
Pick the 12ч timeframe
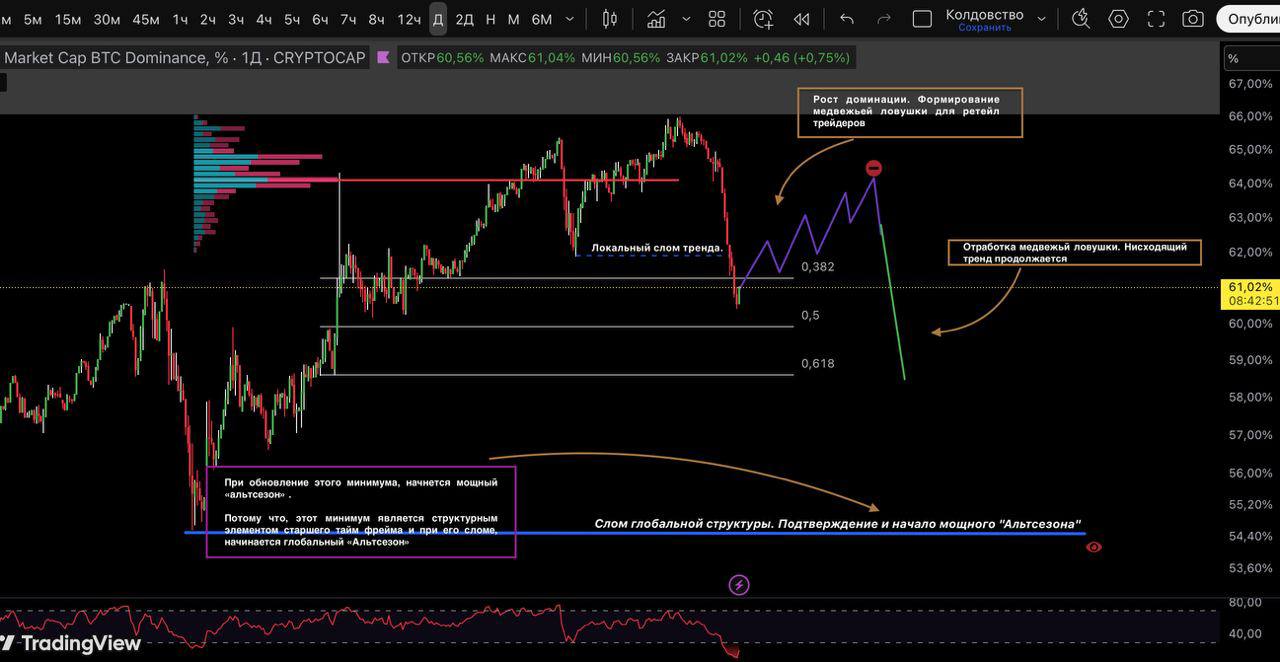tap(409, 19)
